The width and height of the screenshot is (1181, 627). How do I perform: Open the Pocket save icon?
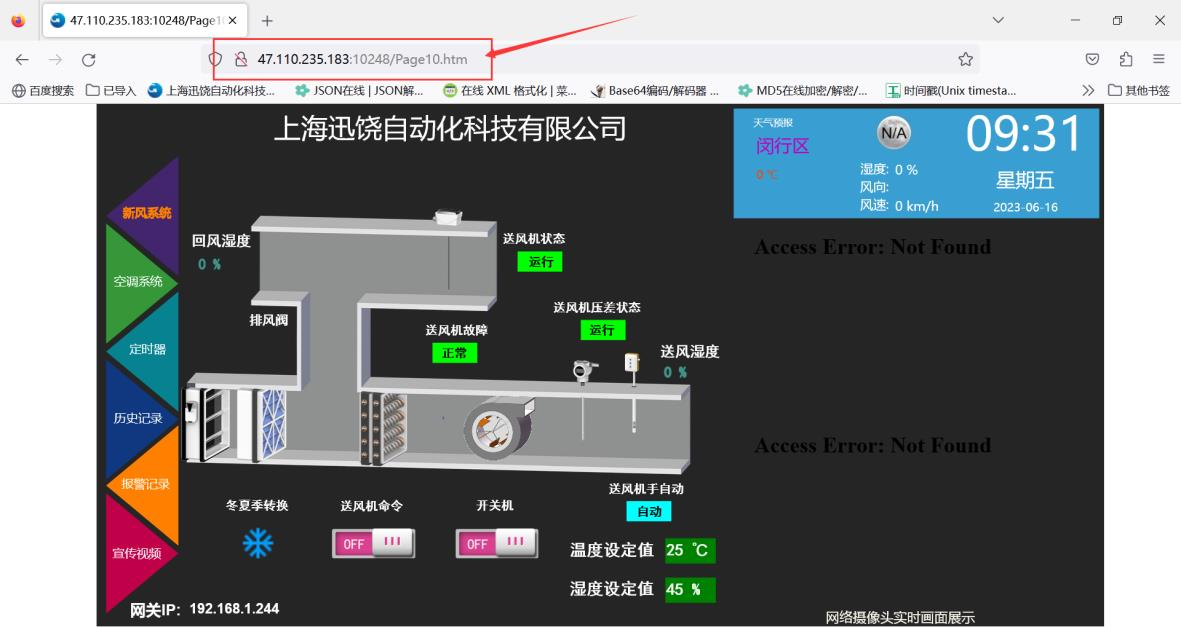click(1092, 59)
